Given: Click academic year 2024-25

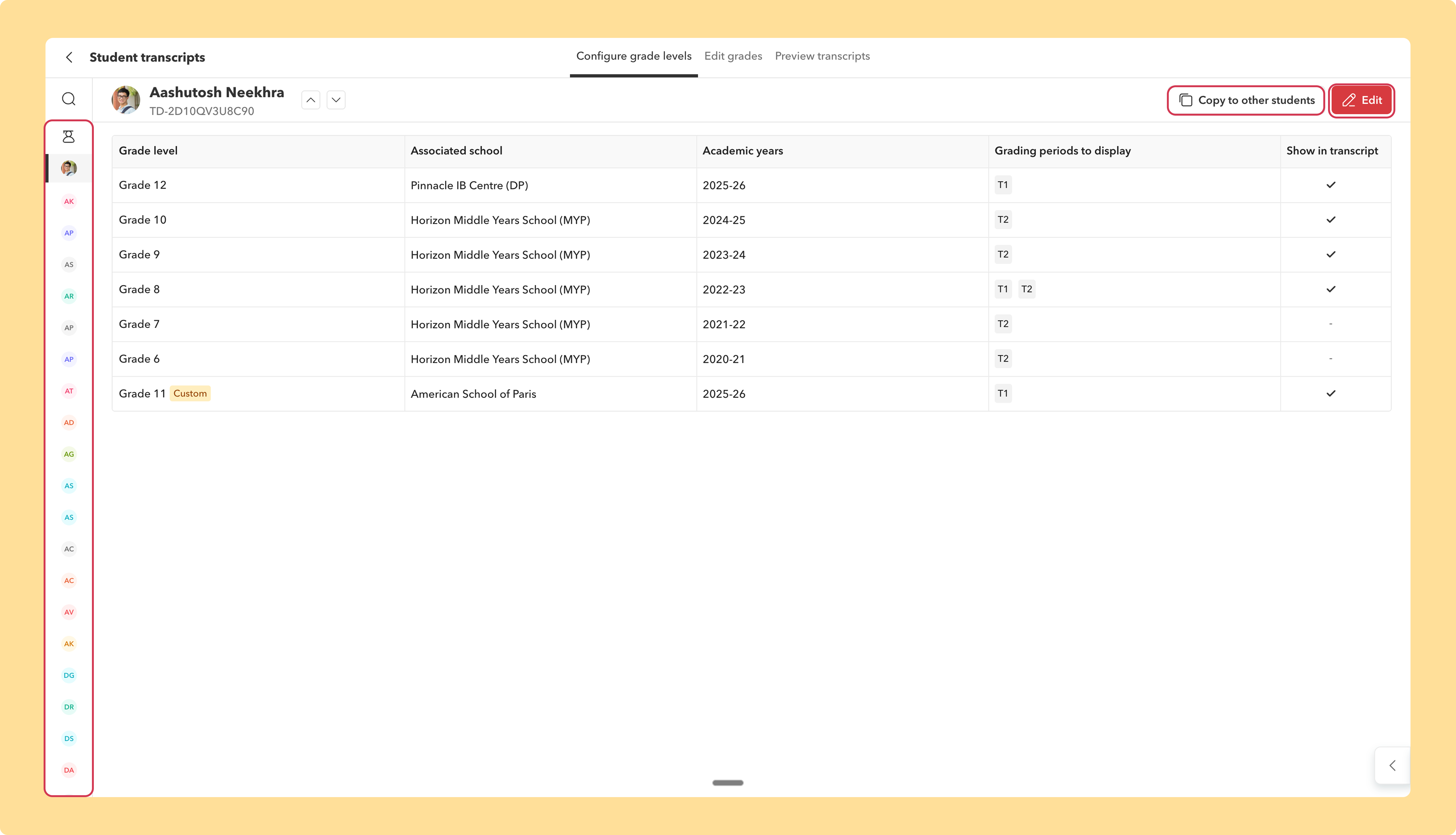Looking at the screenshot, I should (724, 220).
